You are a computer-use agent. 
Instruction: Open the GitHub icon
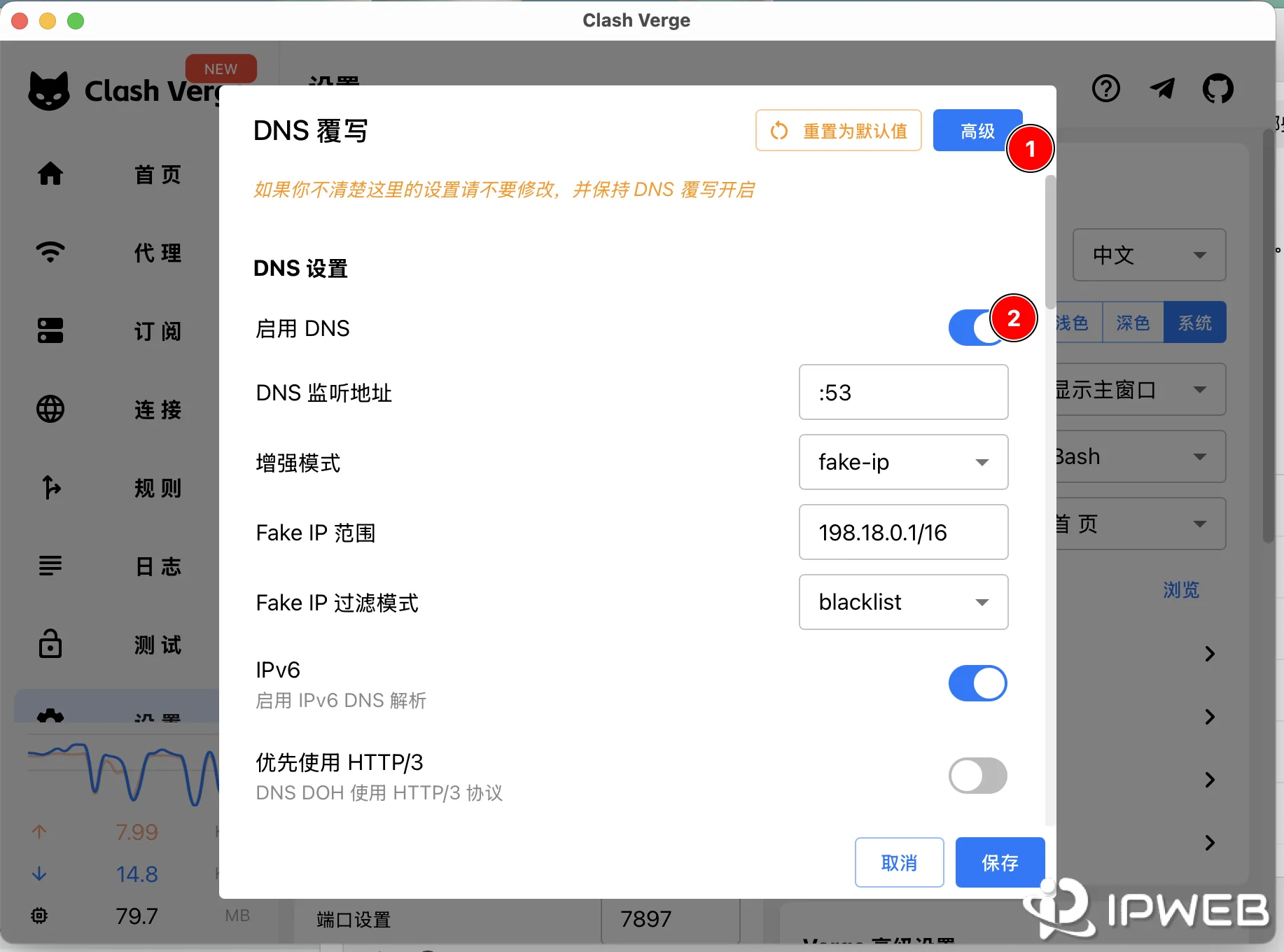click(1218, 89)
